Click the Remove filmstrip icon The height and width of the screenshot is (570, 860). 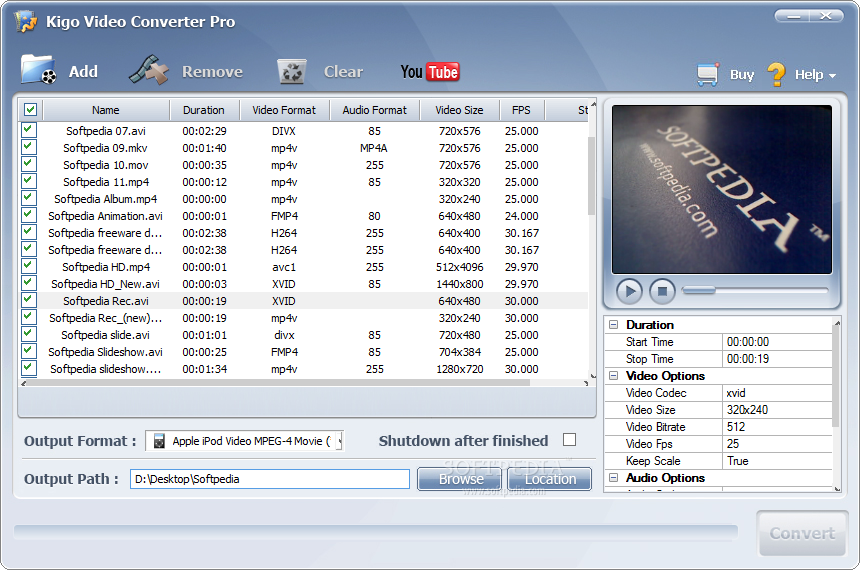149,70
